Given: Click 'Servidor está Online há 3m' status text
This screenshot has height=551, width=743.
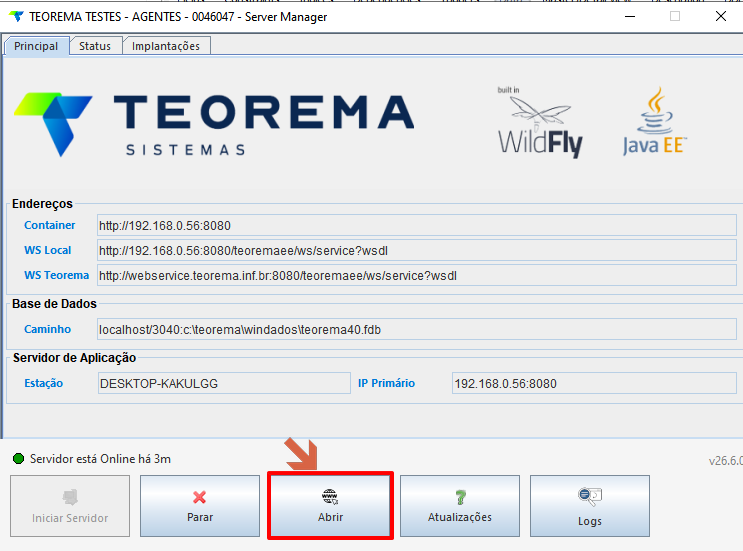Looking at the screenshot, I should (x=100, y=459).
